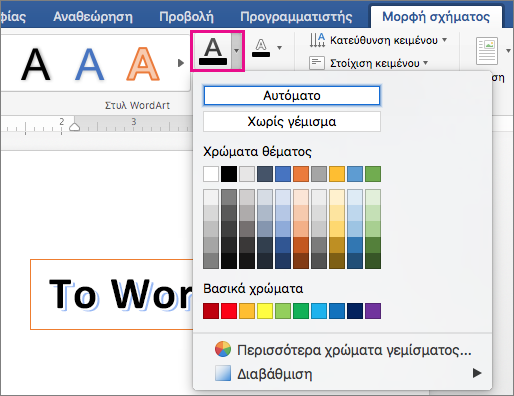Pick black theme color swatch
Screen dimensions: 514x396
click(x=229, y=174)
